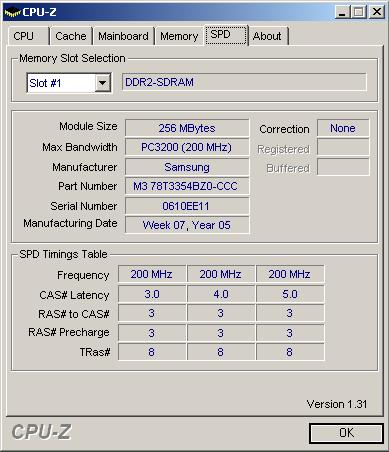Click the Manufacturing Date label

(x=70, y=223)
